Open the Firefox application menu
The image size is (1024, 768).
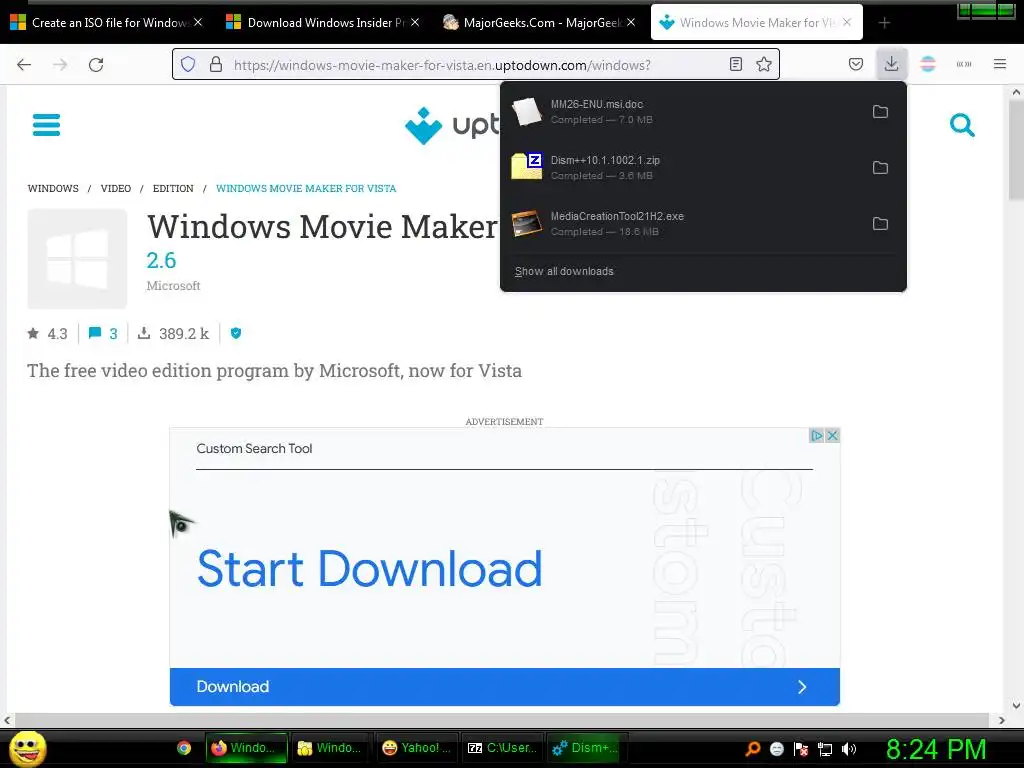[x=999, y=64]
